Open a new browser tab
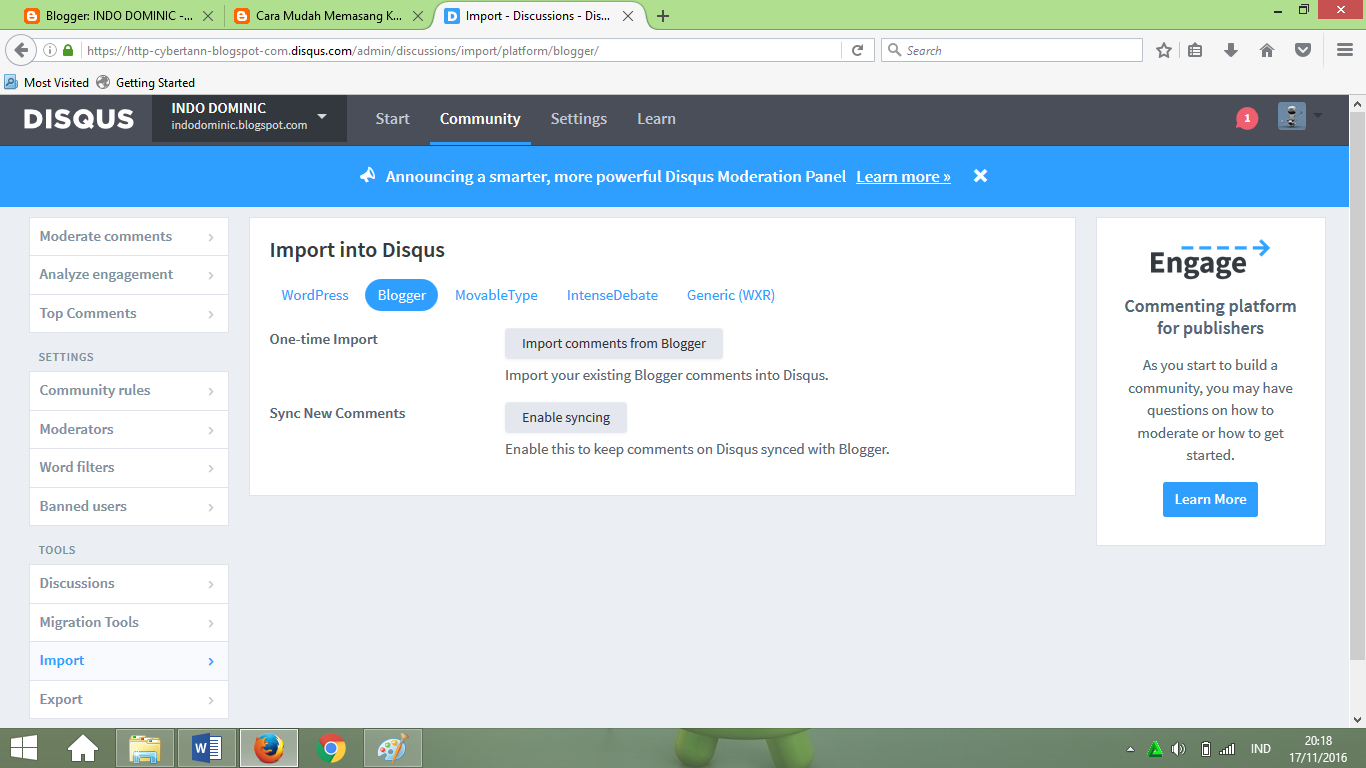Viewport: 1366px width, 768px height. [x=663, y=16]
